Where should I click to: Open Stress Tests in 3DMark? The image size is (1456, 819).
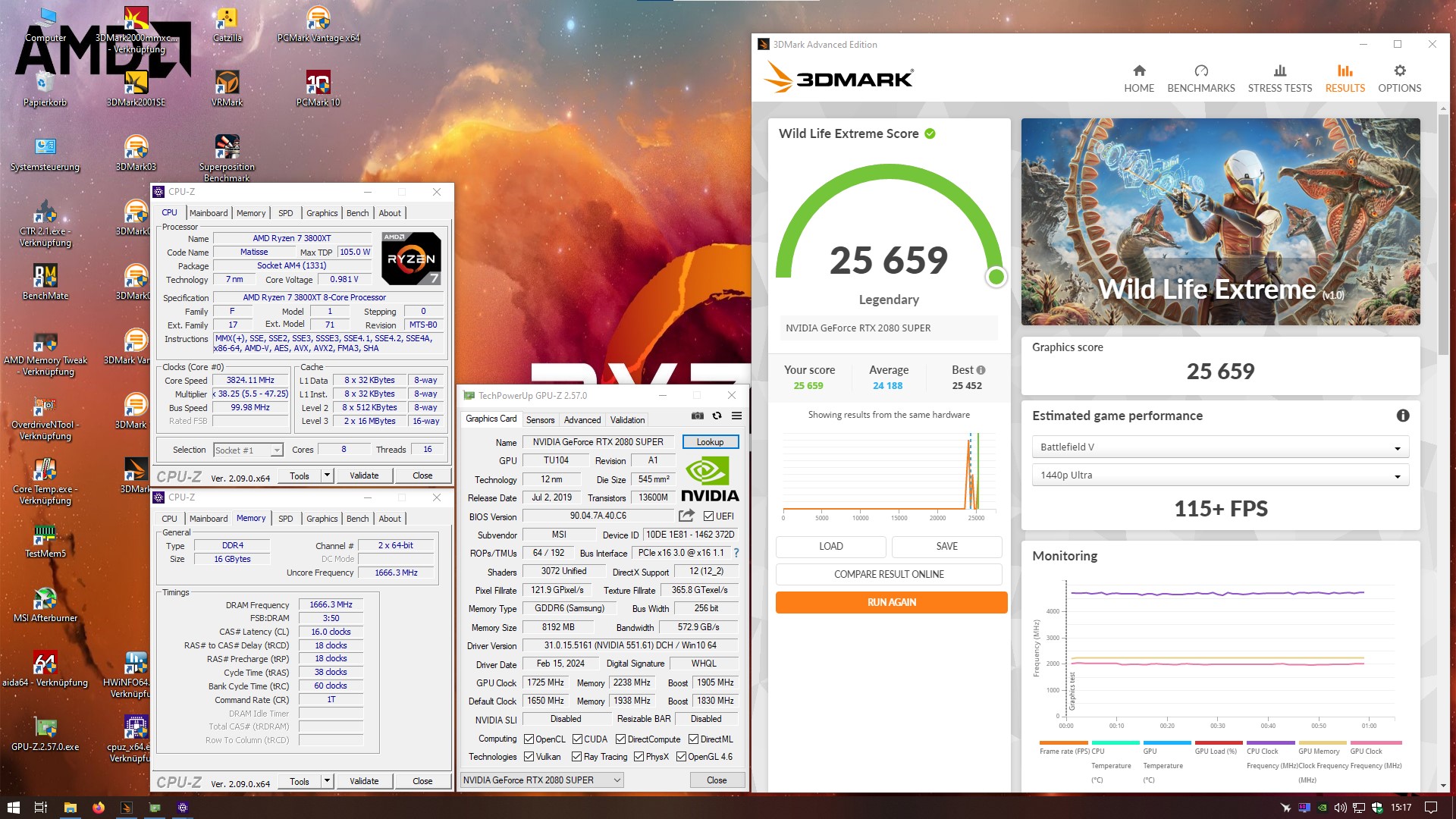(x=1279, y=78)
